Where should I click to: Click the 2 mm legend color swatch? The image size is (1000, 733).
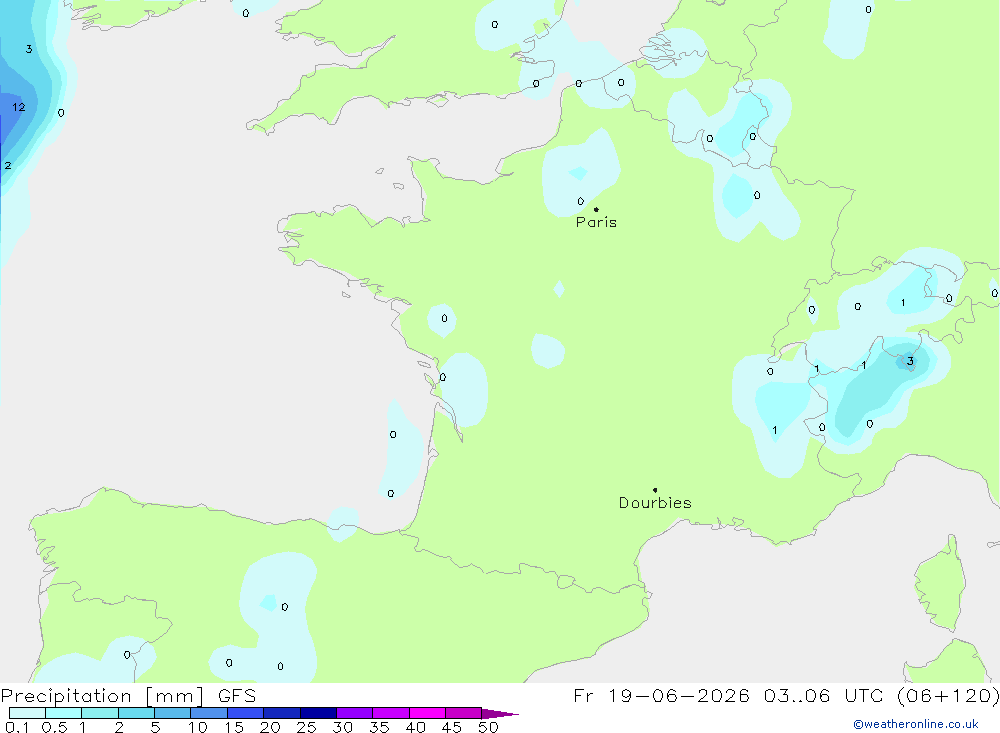pos(136,713)
